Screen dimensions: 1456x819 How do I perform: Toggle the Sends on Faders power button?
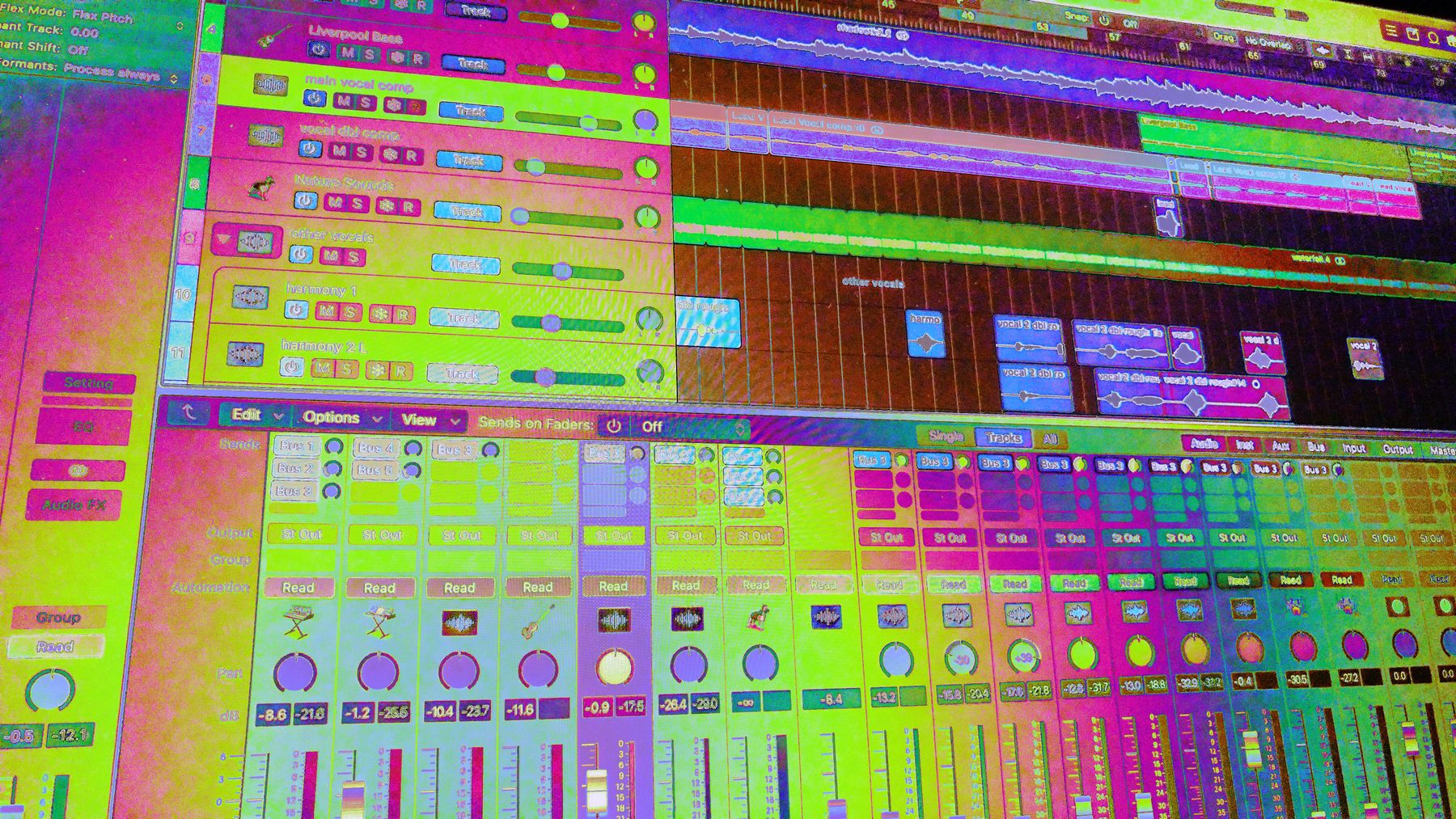point(614,425)
